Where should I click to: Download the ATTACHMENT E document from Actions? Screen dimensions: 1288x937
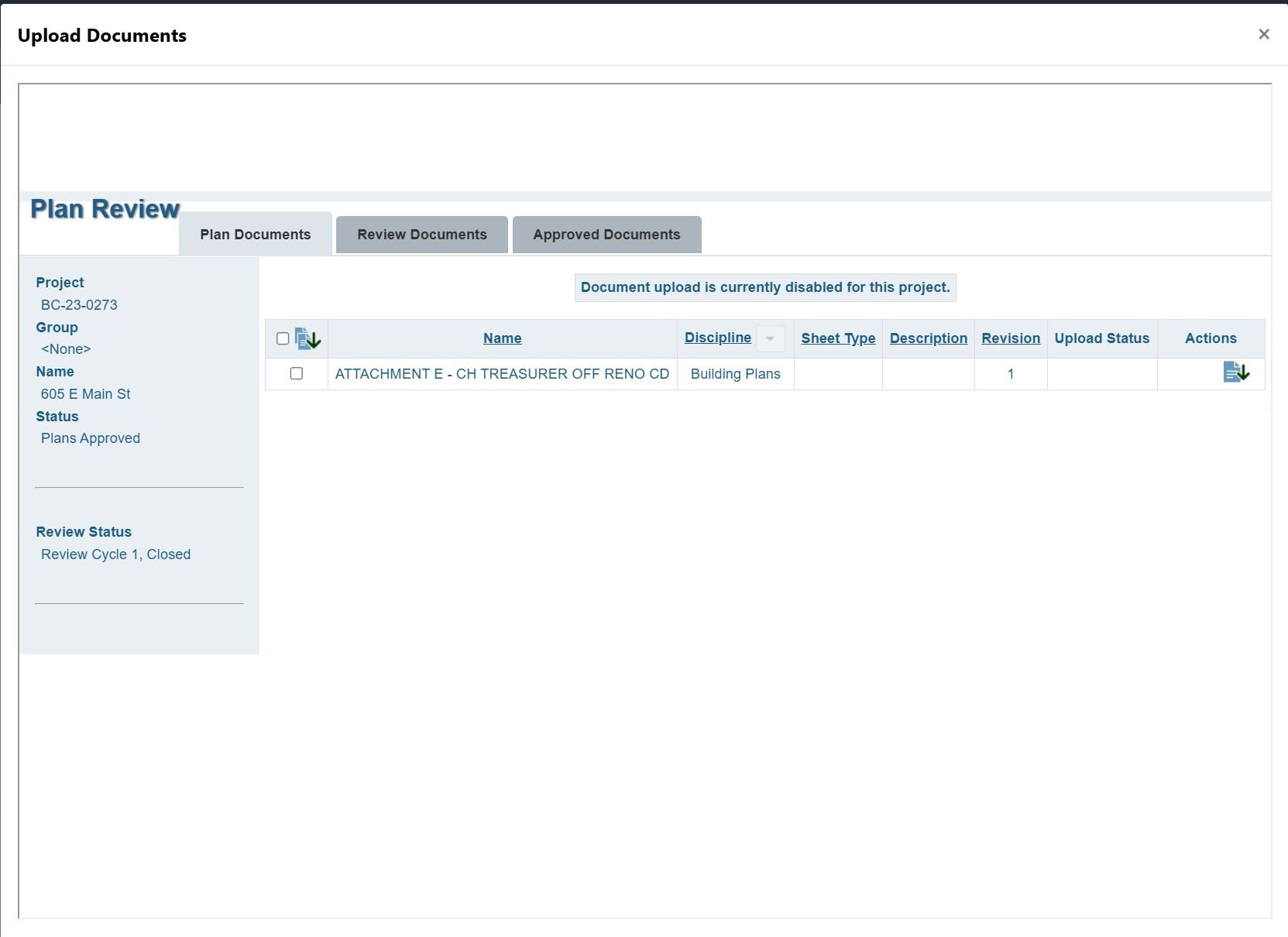coord(1236,372)
